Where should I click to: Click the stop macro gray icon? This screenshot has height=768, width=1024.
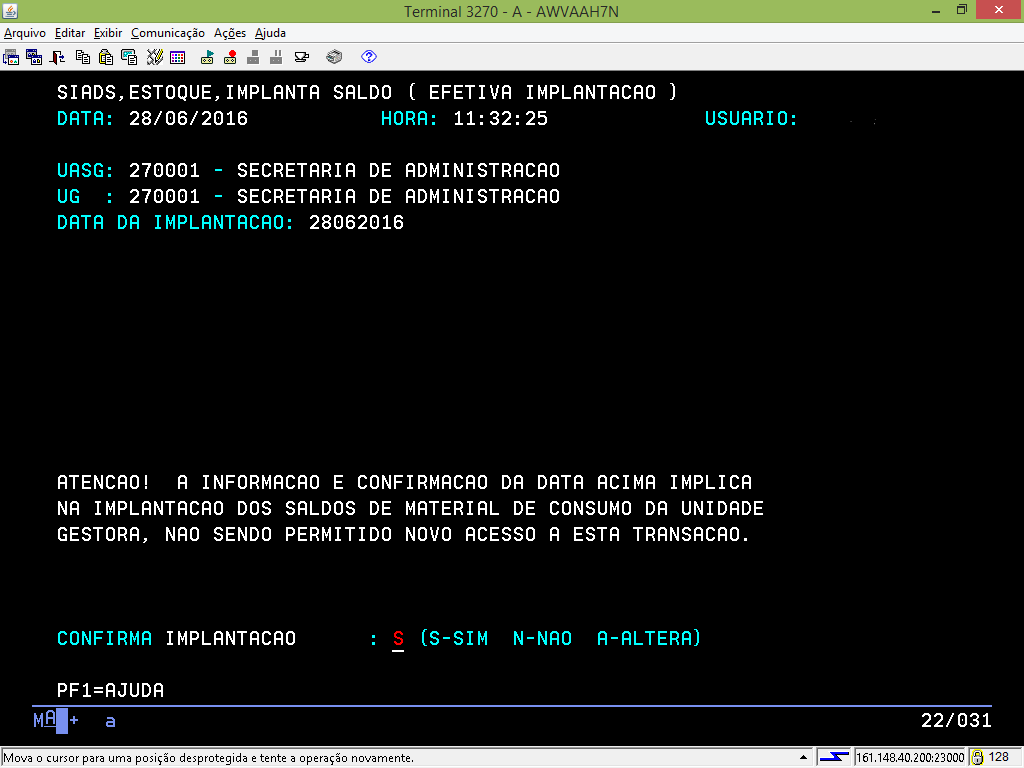[x=253, y=57]
